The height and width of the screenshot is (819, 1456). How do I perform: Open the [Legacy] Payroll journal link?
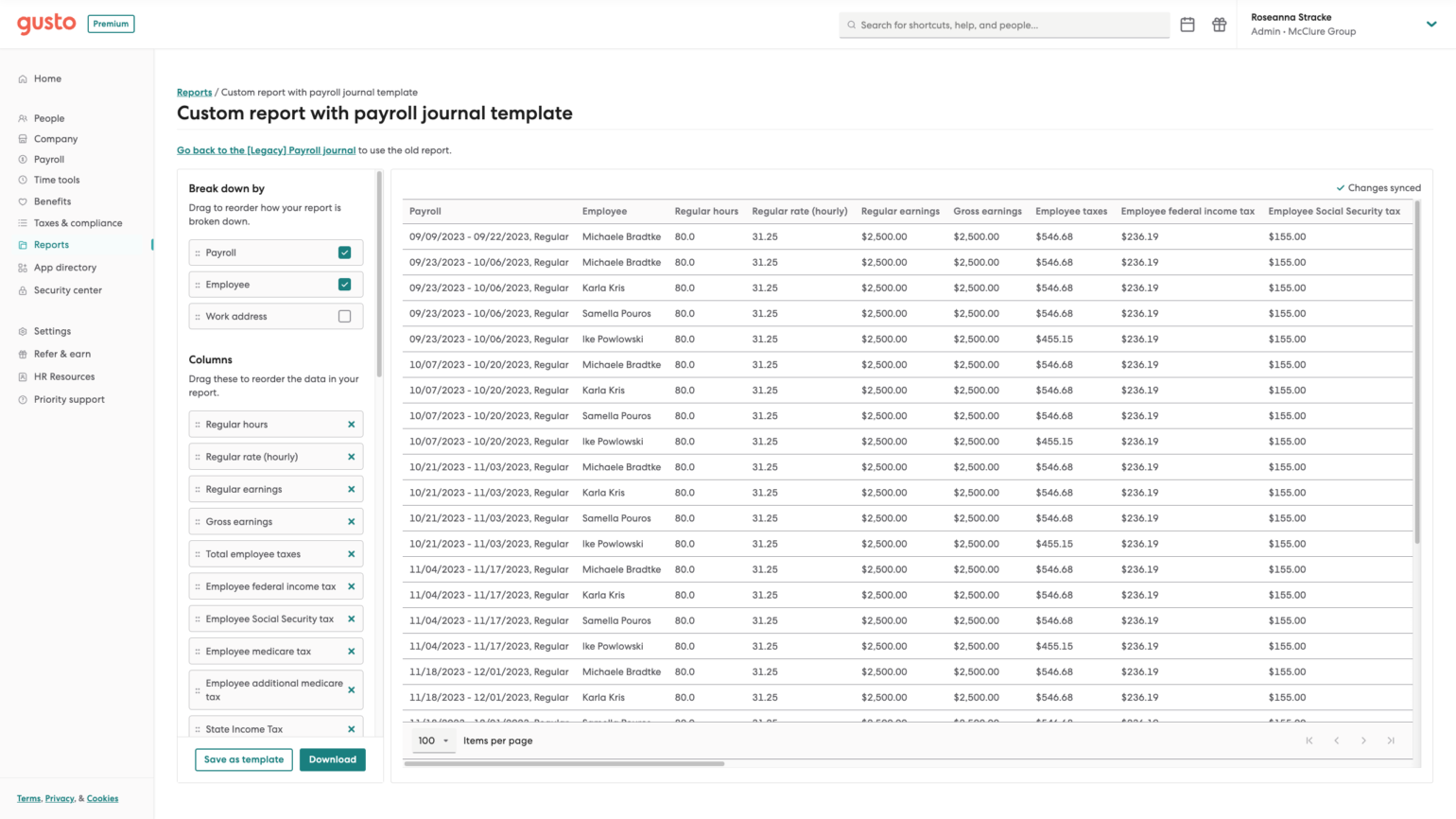click(x=266, y=150)
